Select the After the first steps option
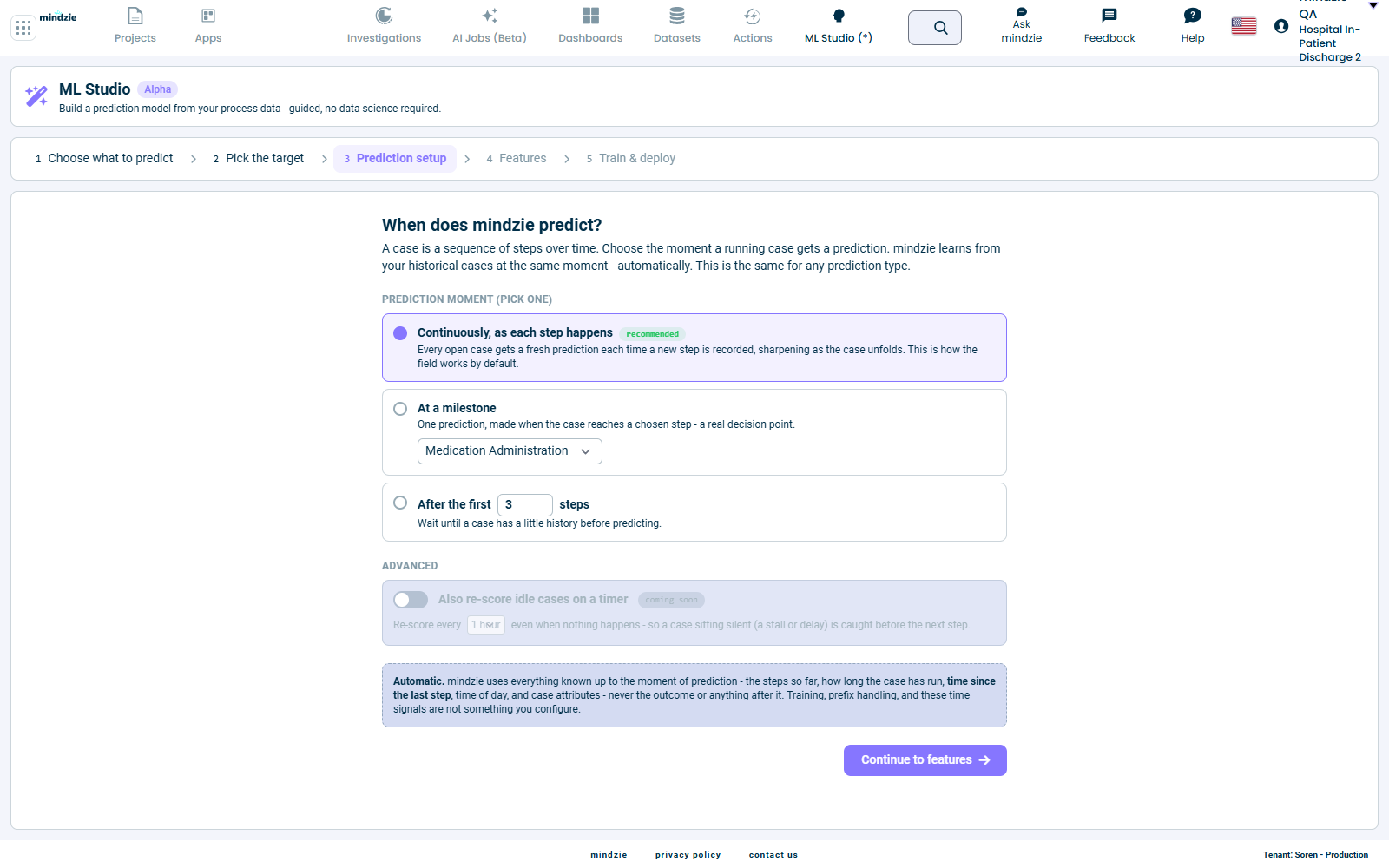 pos(400,503)
